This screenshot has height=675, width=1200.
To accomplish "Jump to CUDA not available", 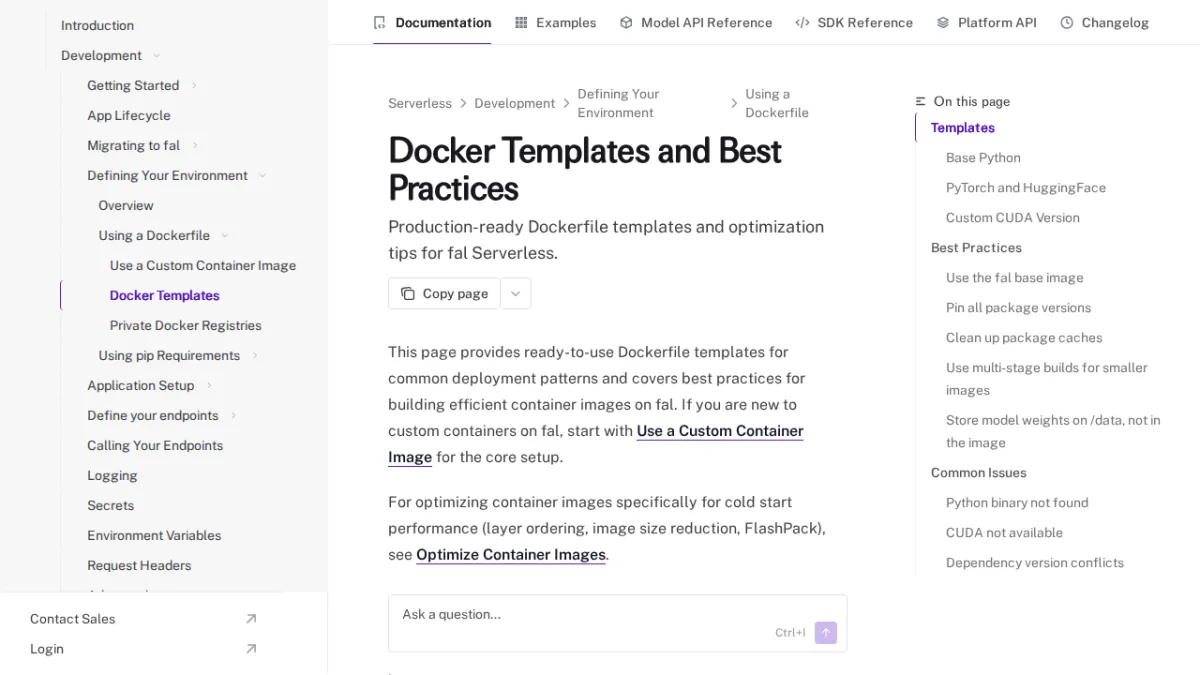I will (x=1004, y=533).
